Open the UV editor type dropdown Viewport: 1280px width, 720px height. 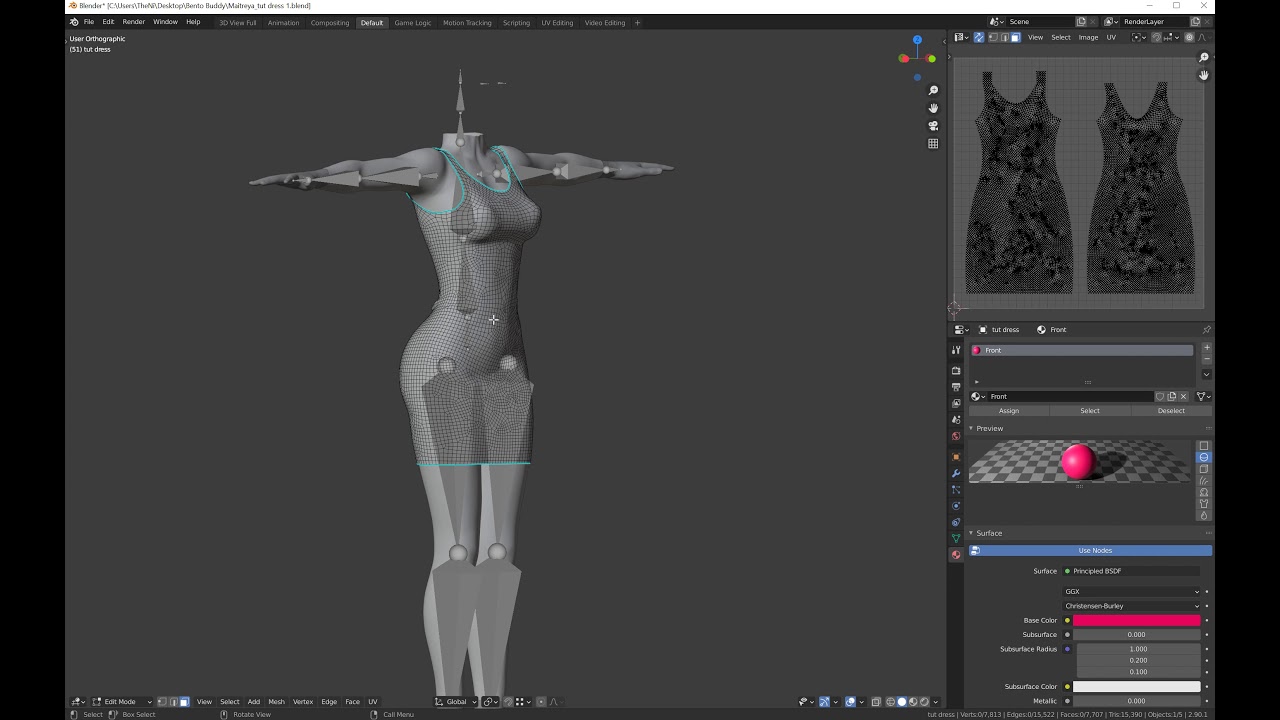[960, 37]
